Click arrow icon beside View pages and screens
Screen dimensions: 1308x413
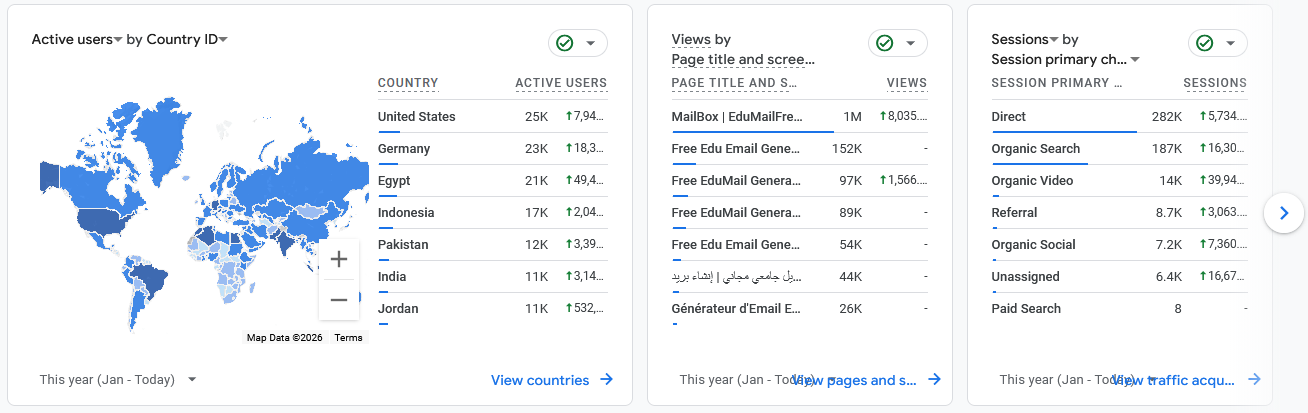(934, 380)
